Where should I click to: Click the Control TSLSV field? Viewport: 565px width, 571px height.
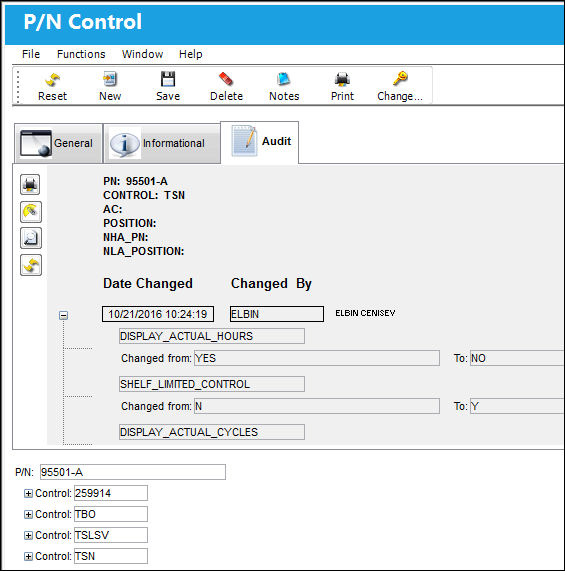pyautogui.click(x=111, y=535)
